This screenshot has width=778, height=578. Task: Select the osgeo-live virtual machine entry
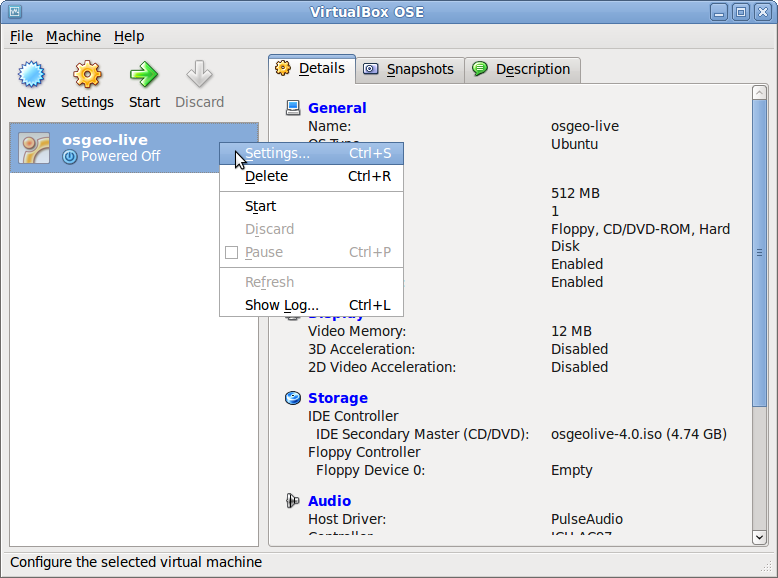click(134, 148)
